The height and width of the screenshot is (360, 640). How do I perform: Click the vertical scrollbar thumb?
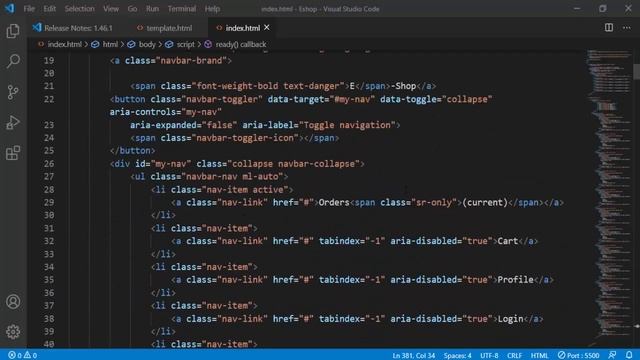click(x=636, y=72)
